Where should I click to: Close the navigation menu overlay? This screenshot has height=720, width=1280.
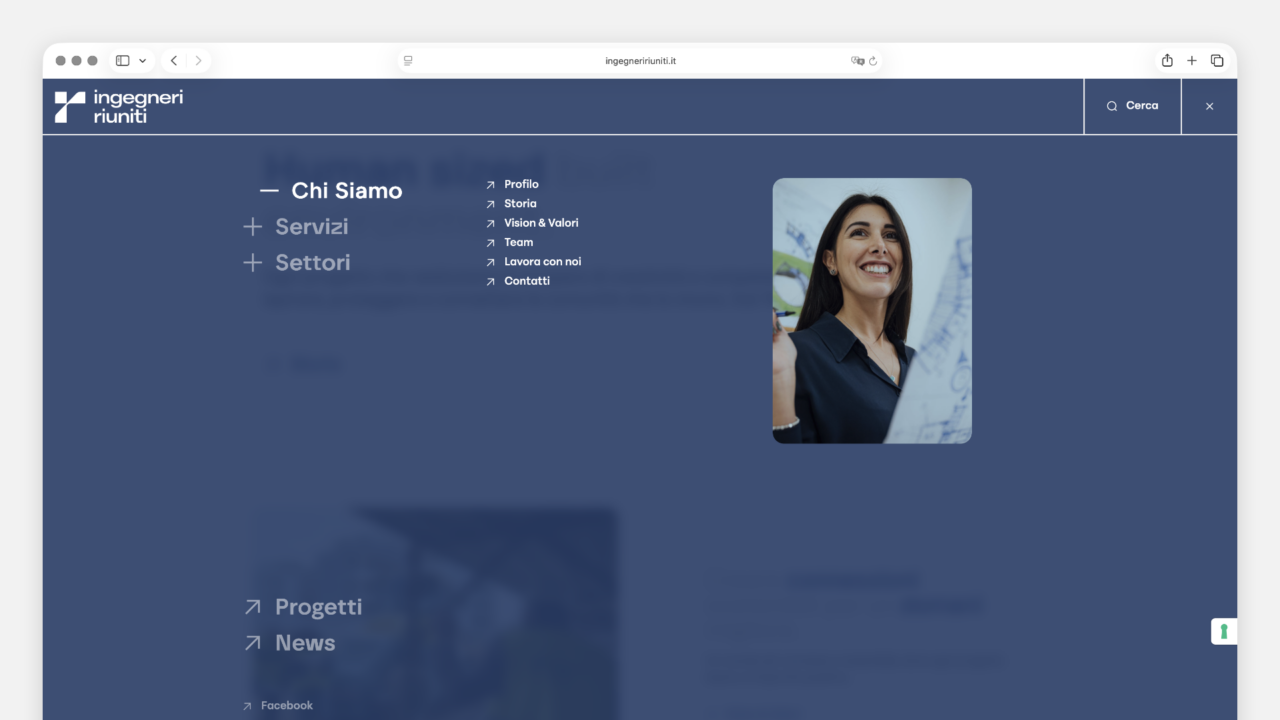[x=1209, y=106]
